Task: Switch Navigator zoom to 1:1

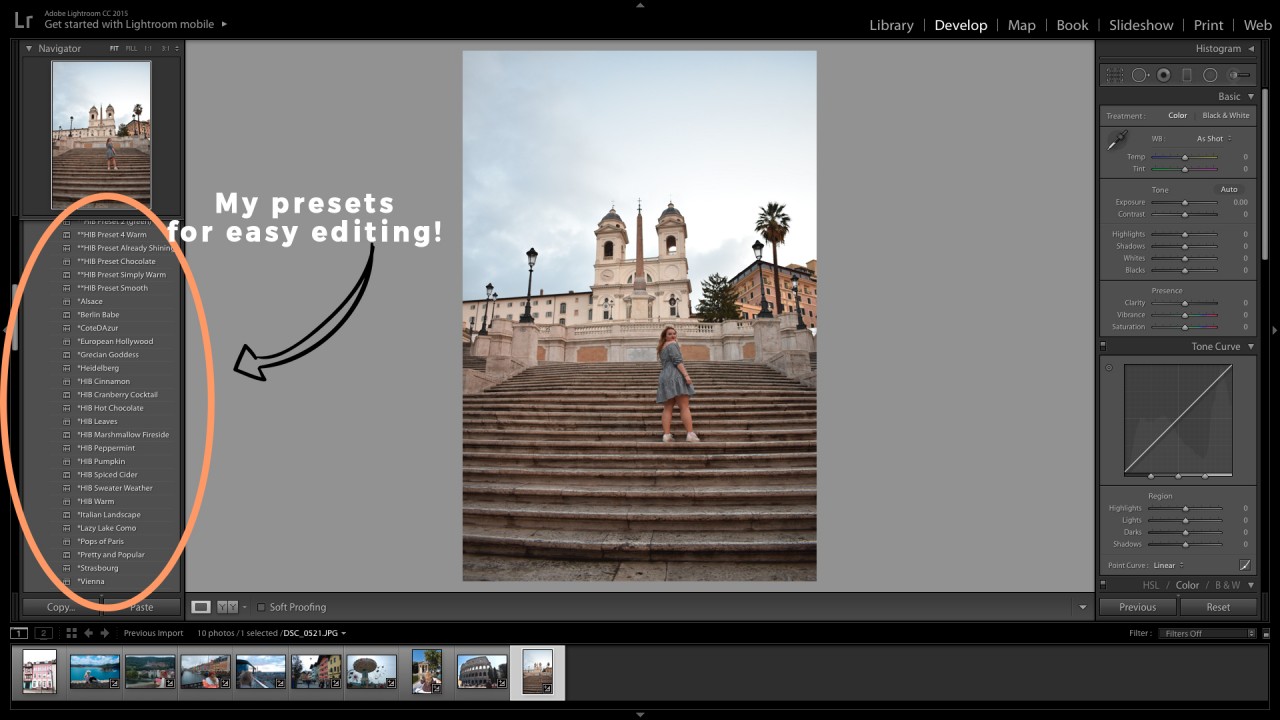Action: click(x=148, y=48)
